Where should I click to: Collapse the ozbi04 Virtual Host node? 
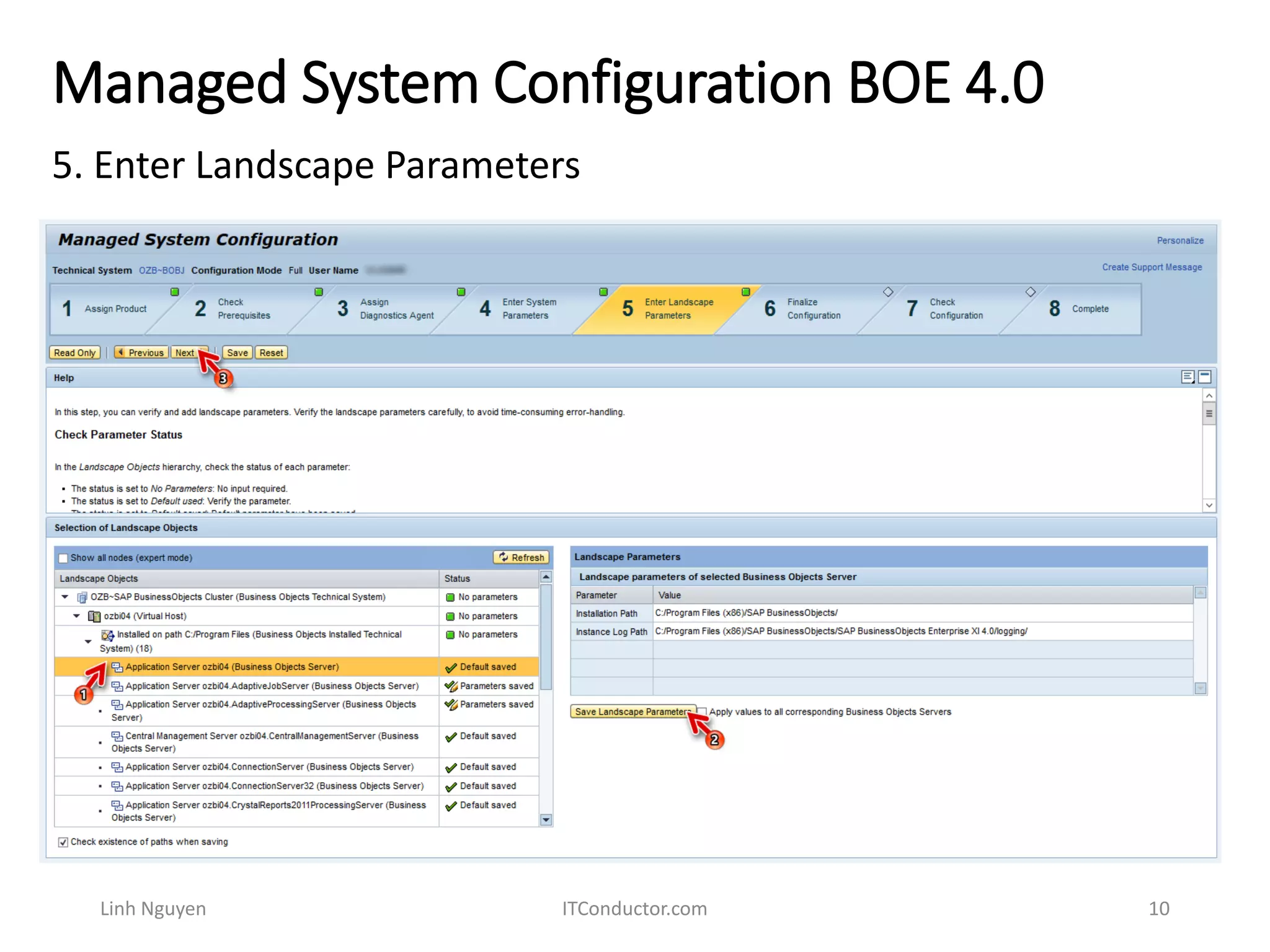point(76,616)
